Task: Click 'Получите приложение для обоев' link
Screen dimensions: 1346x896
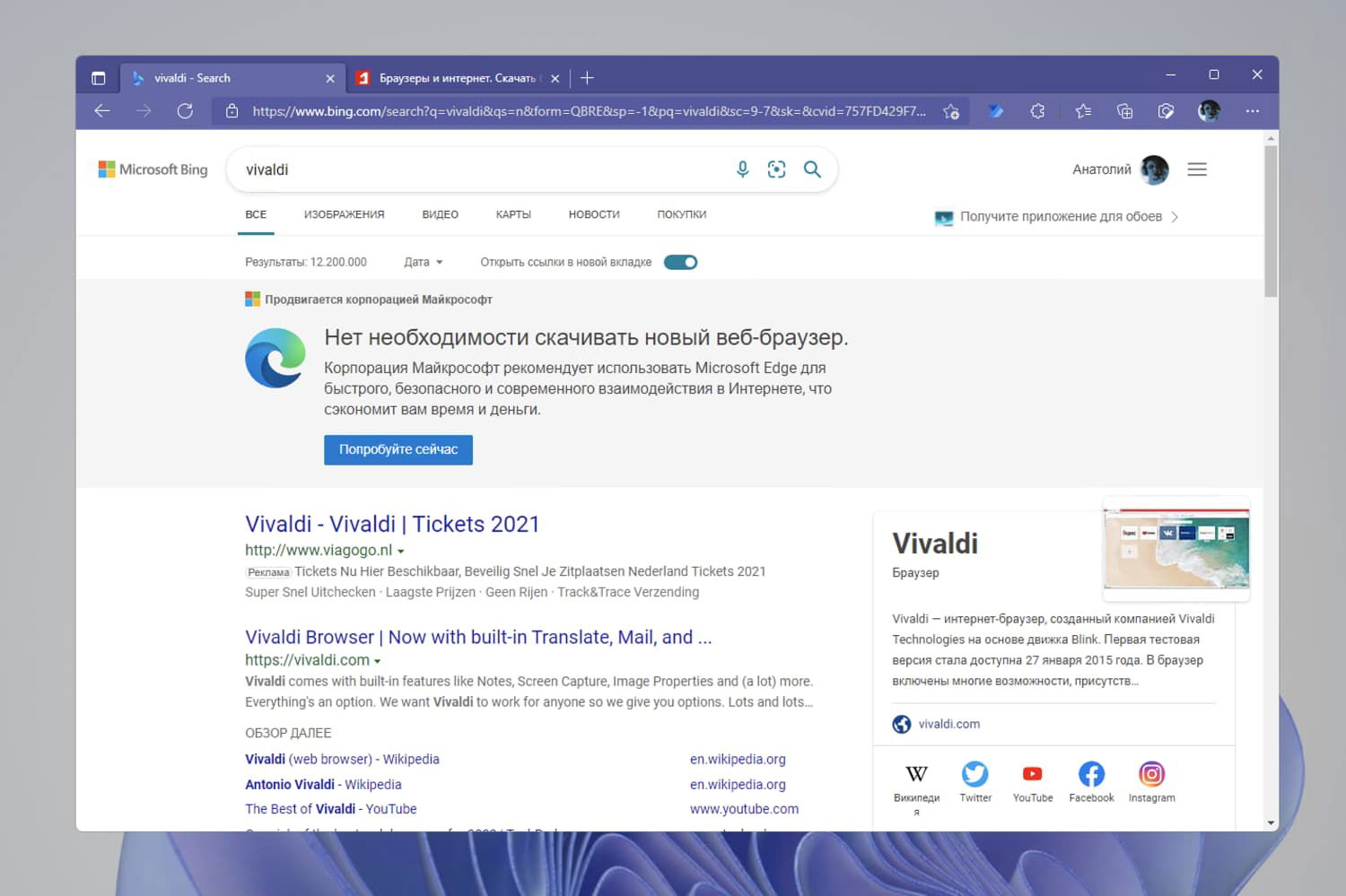Action: 1061,216
